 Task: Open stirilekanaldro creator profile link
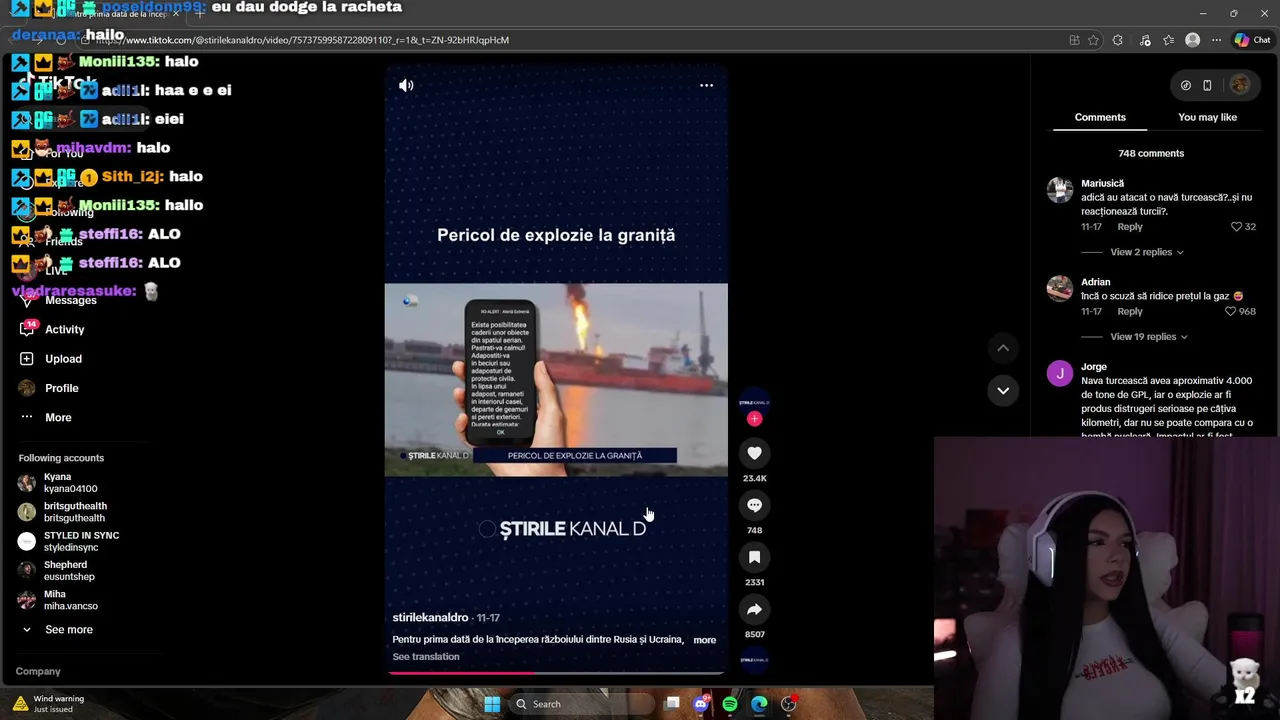(x=430, y=618)
